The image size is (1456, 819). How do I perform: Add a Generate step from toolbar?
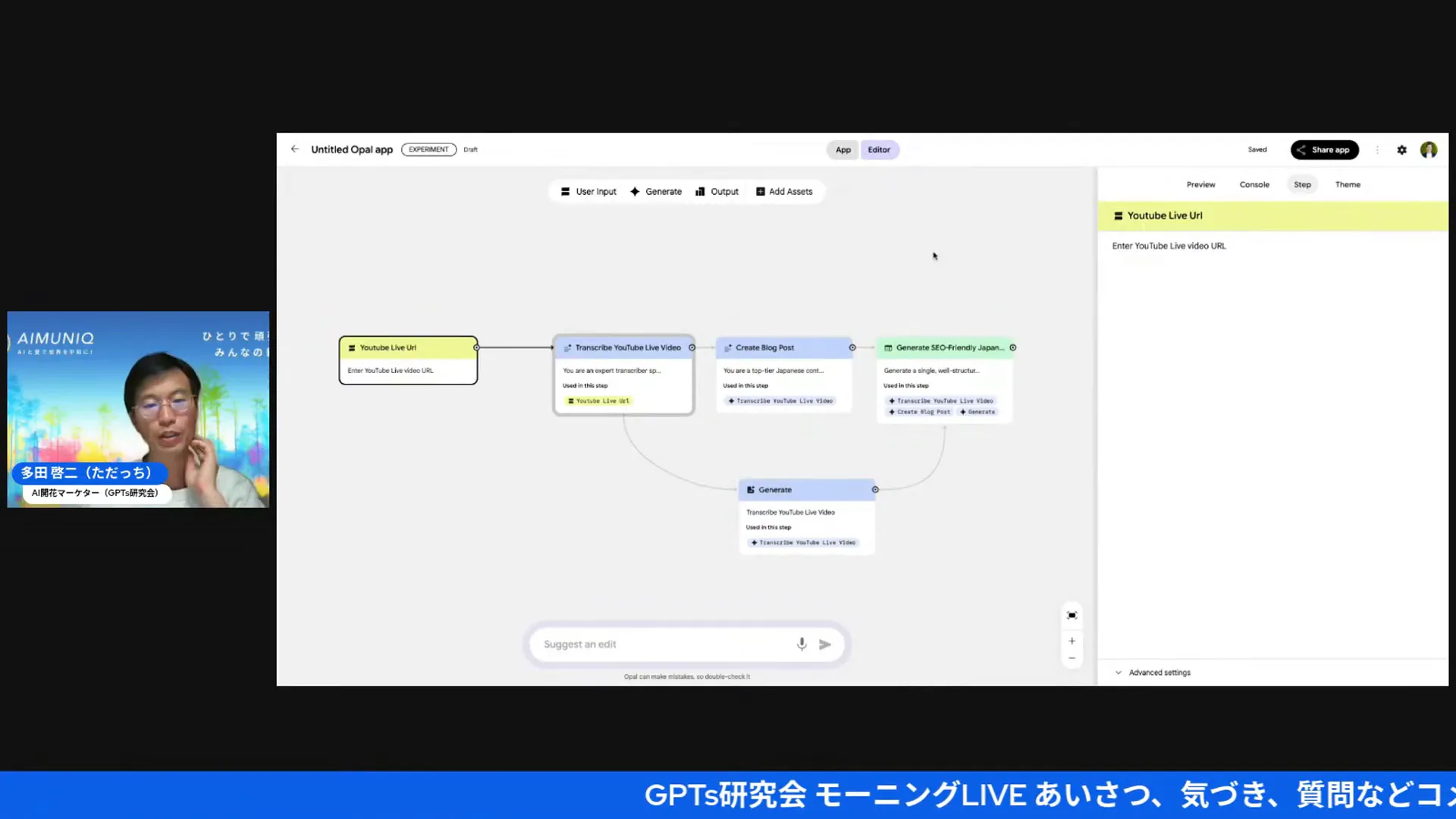pos(656,192)
